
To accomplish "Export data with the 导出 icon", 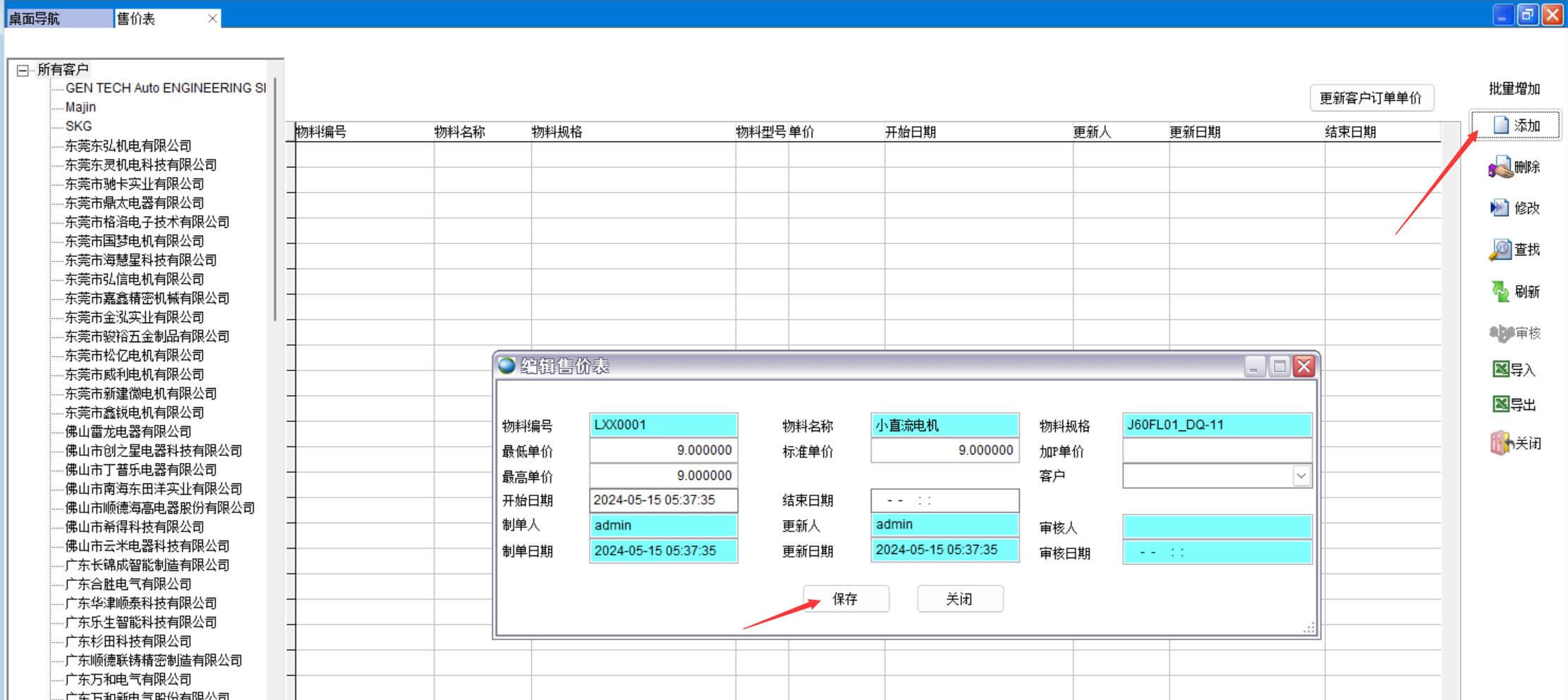I will [1500, 404].
